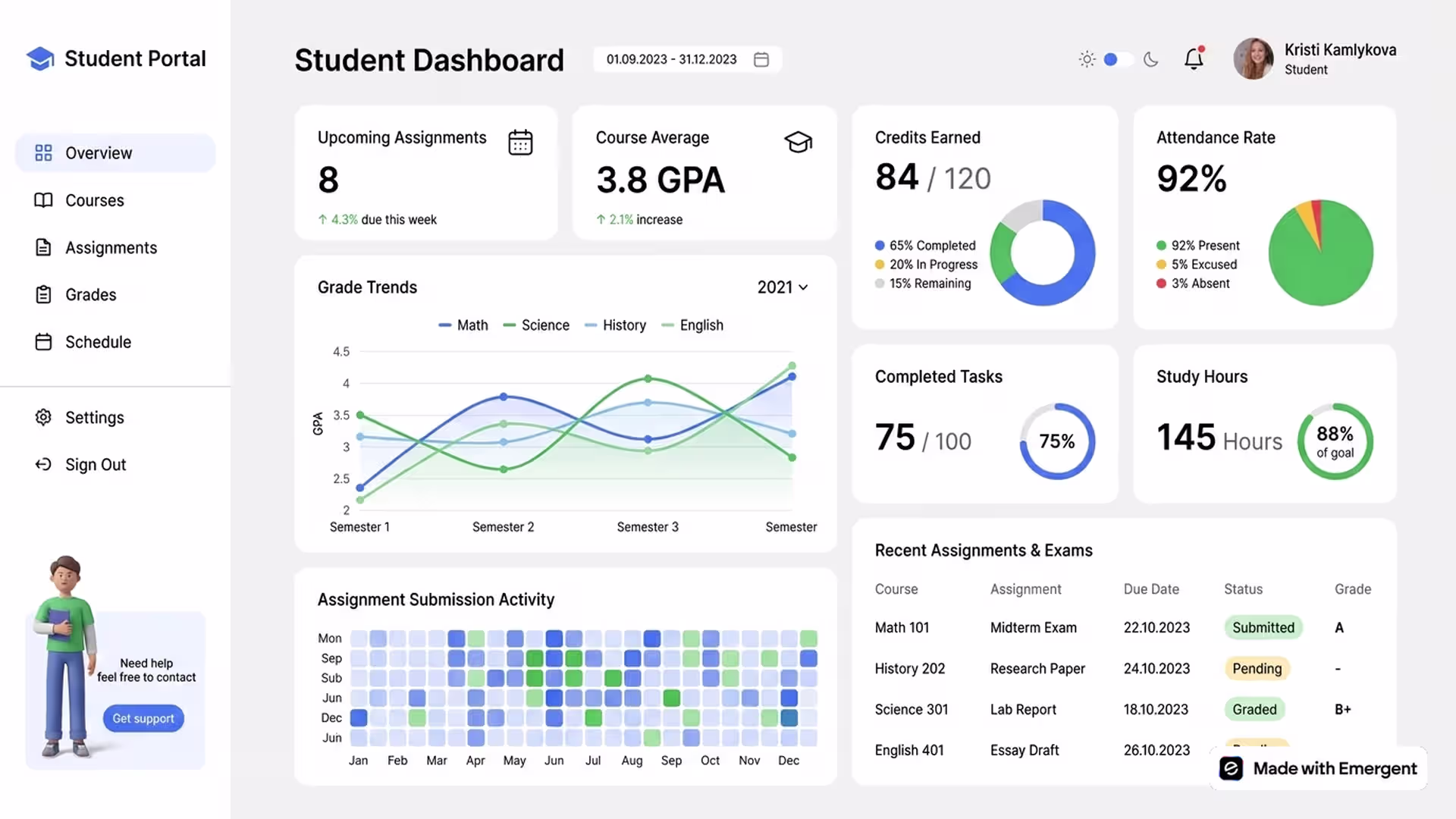This screenshot has height=819, width=1456.
Task: Click the Grade column header
Action: click(x=1353, y=589)
